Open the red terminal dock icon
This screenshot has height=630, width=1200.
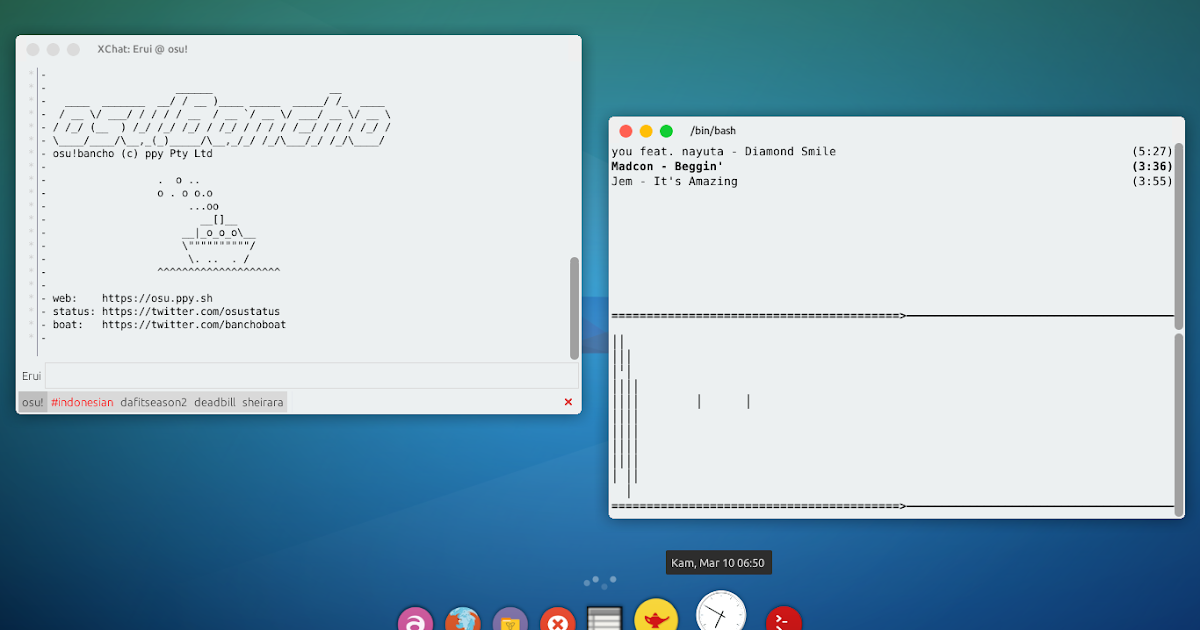(784, 620)
